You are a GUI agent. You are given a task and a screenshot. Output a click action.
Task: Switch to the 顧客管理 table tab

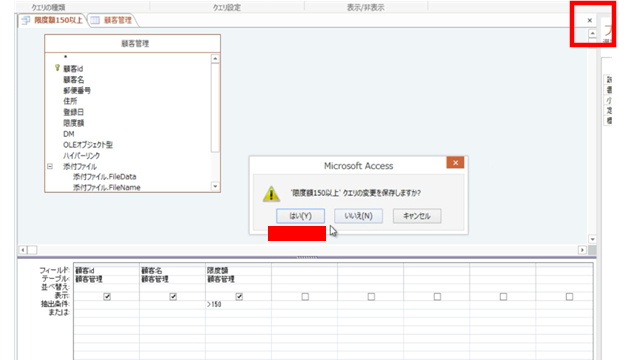coord(113,20)
